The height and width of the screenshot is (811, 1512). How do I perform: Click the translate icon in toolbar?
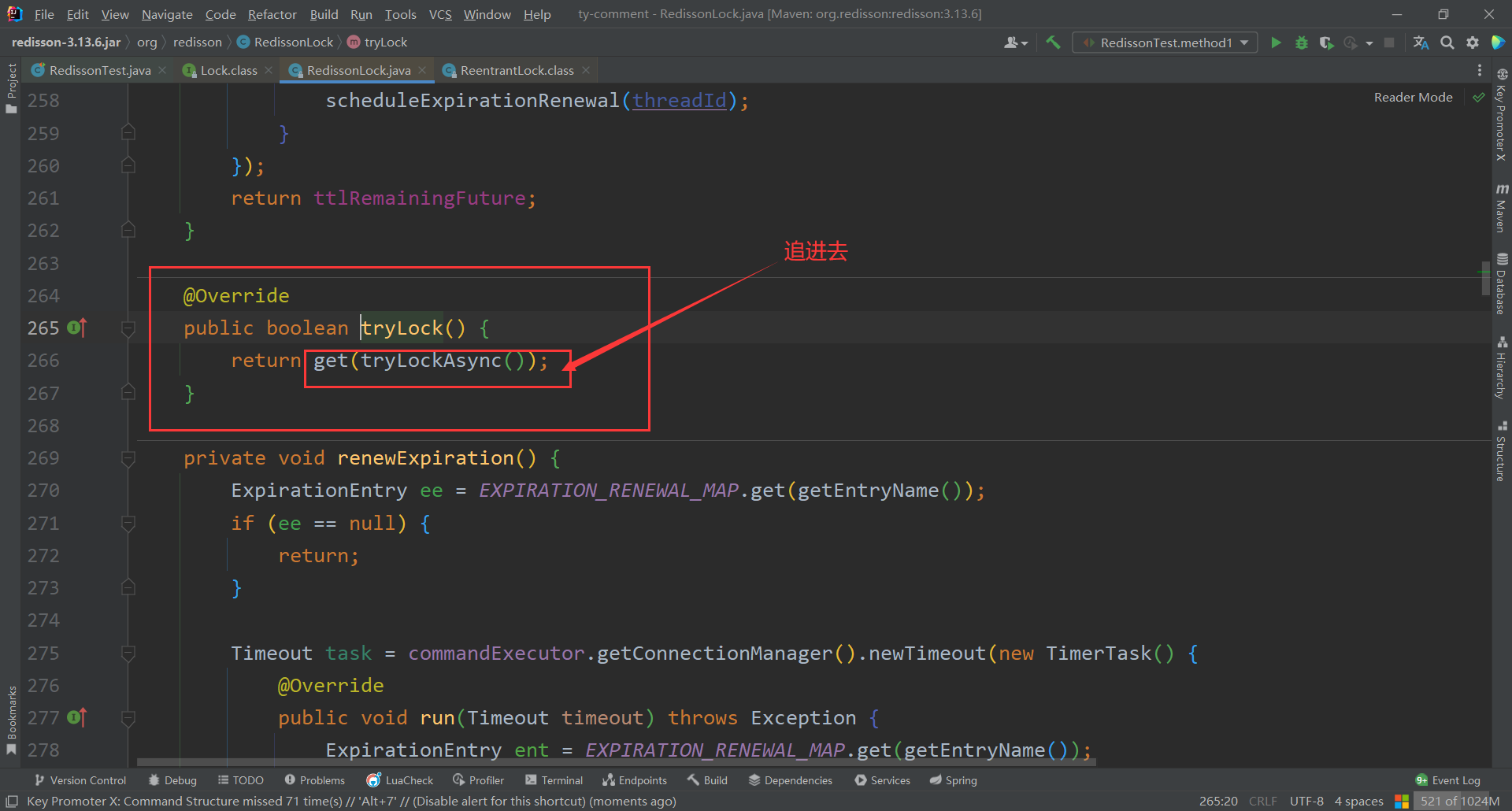click(1421, 43)
